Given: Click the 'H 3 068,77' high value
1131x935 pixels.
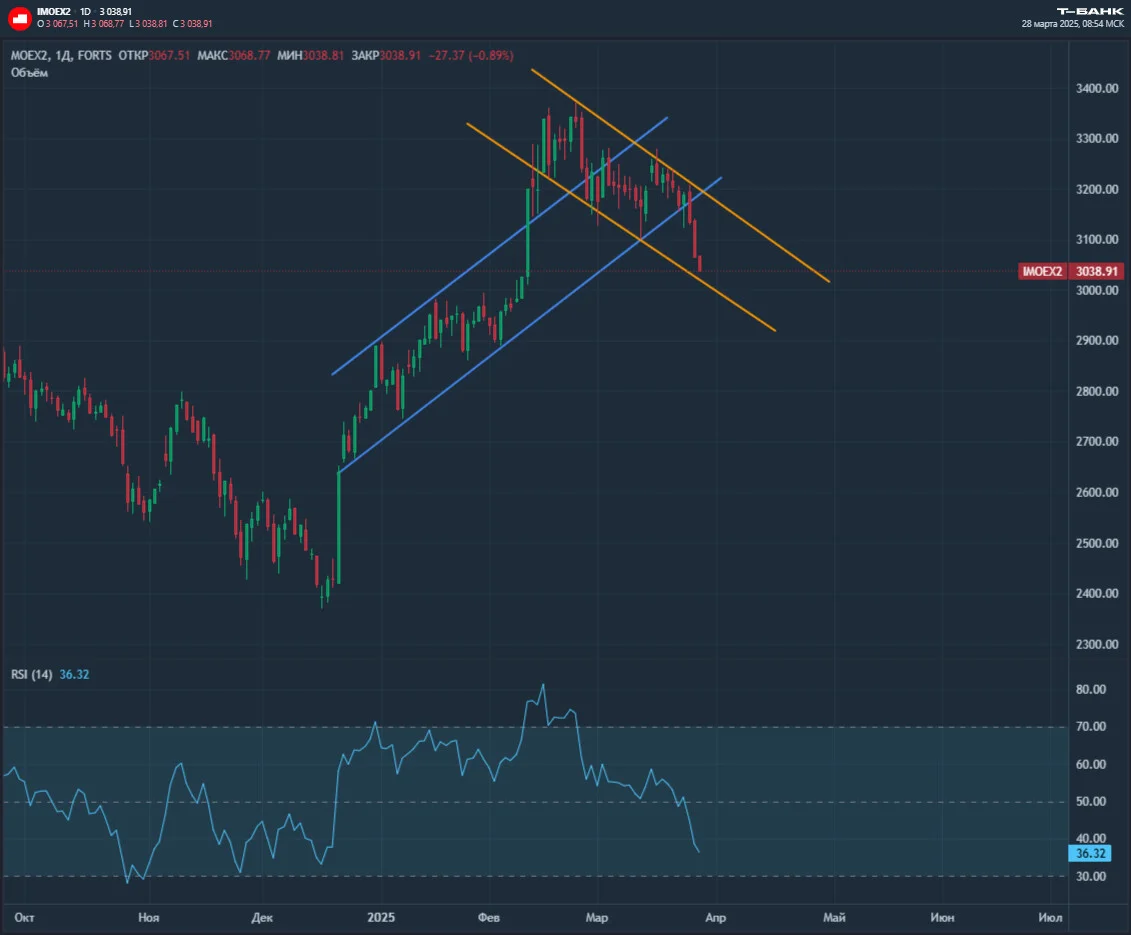Looking at the screenshot, I should click(103, 24).
